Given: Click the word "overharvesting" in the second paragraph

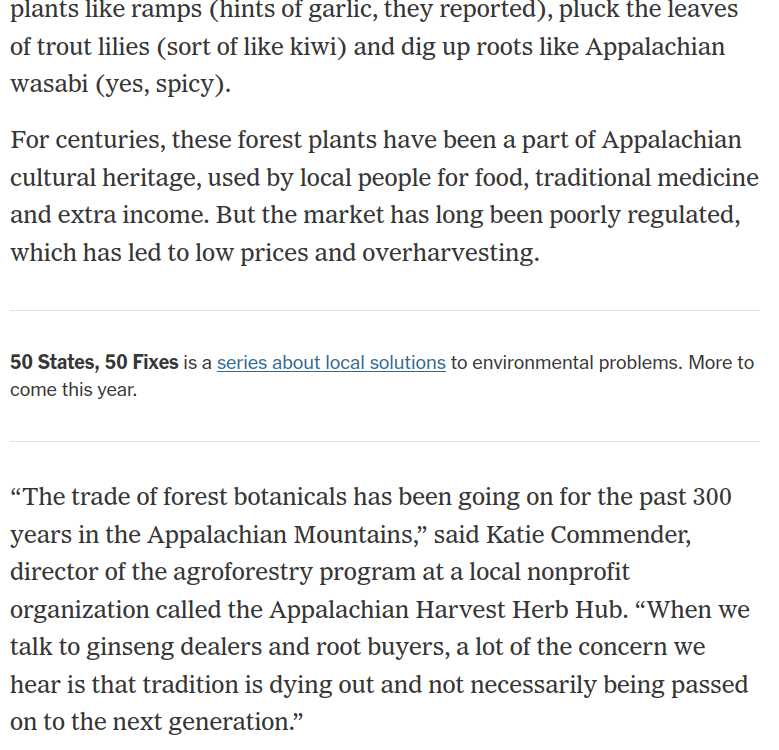Looking at the screenshot, I should pyautogui.click(x=450, y=253).
